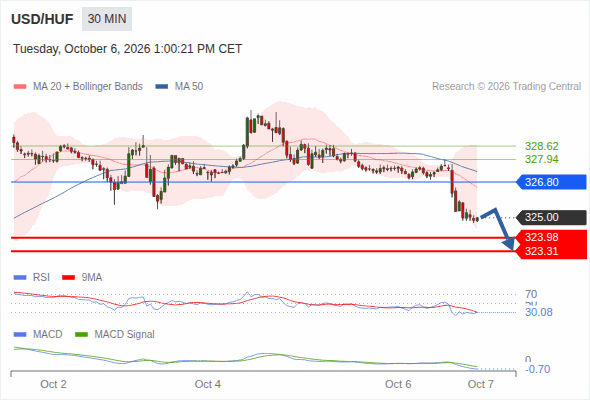The height and width of the screenshot is (400, 590).
Task: Click the blue 326.80 pivot price tag
Action: tap(551, 182)
